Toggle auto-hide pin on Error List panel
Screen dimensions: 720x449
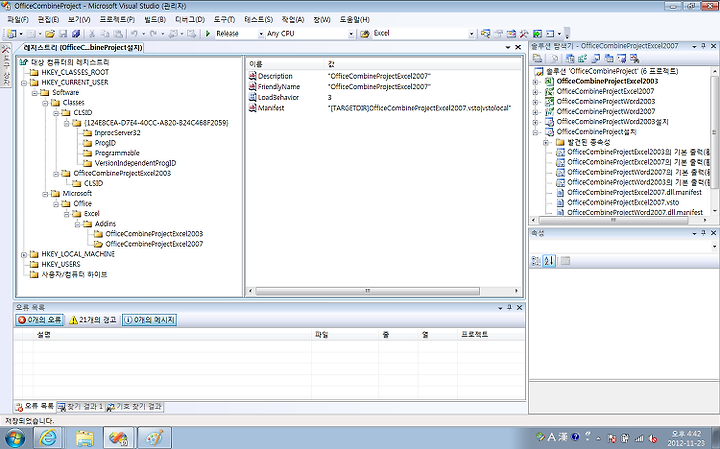(510, 308)
